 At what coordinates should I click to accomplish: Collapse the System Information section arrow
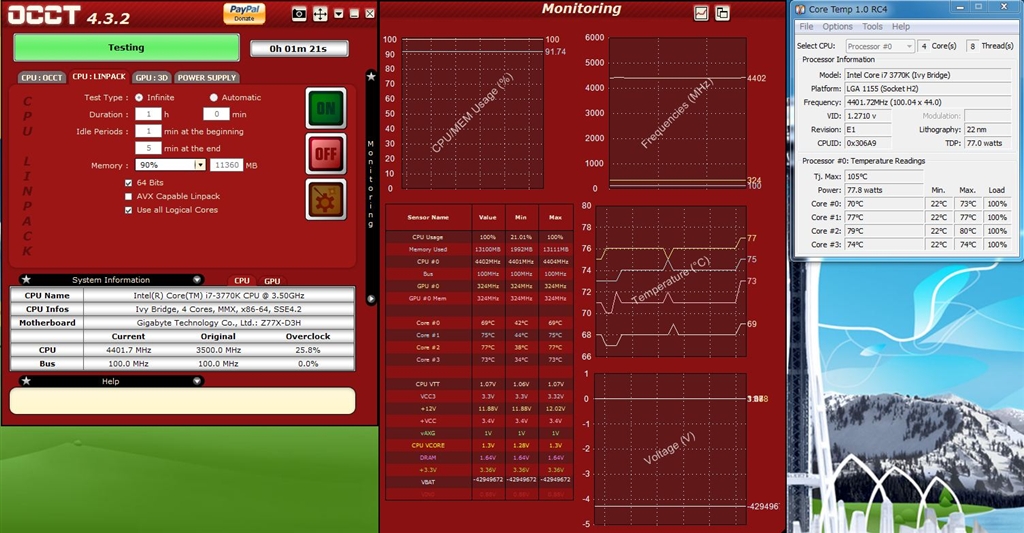pyautogui.click(x=197, y=280)
